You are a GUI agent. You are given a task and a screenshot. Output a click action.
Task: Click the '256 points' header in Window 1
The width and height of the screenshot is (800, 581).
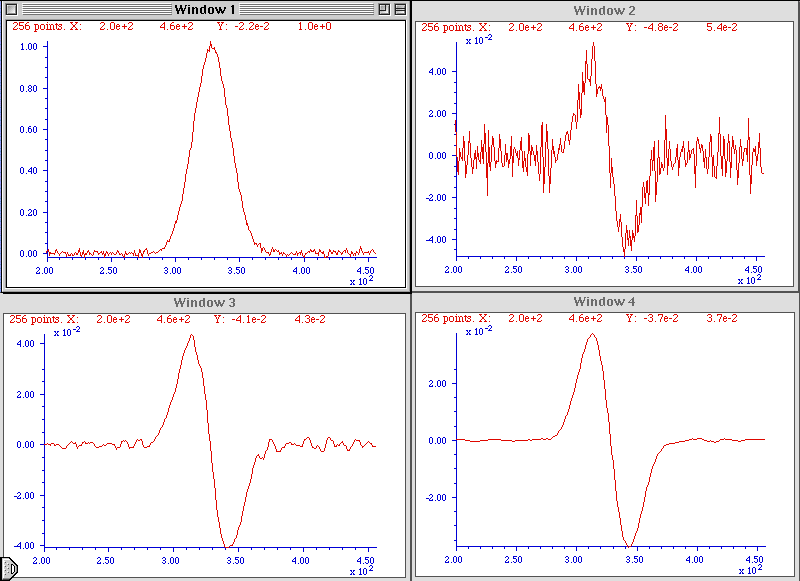pos(39,27)
